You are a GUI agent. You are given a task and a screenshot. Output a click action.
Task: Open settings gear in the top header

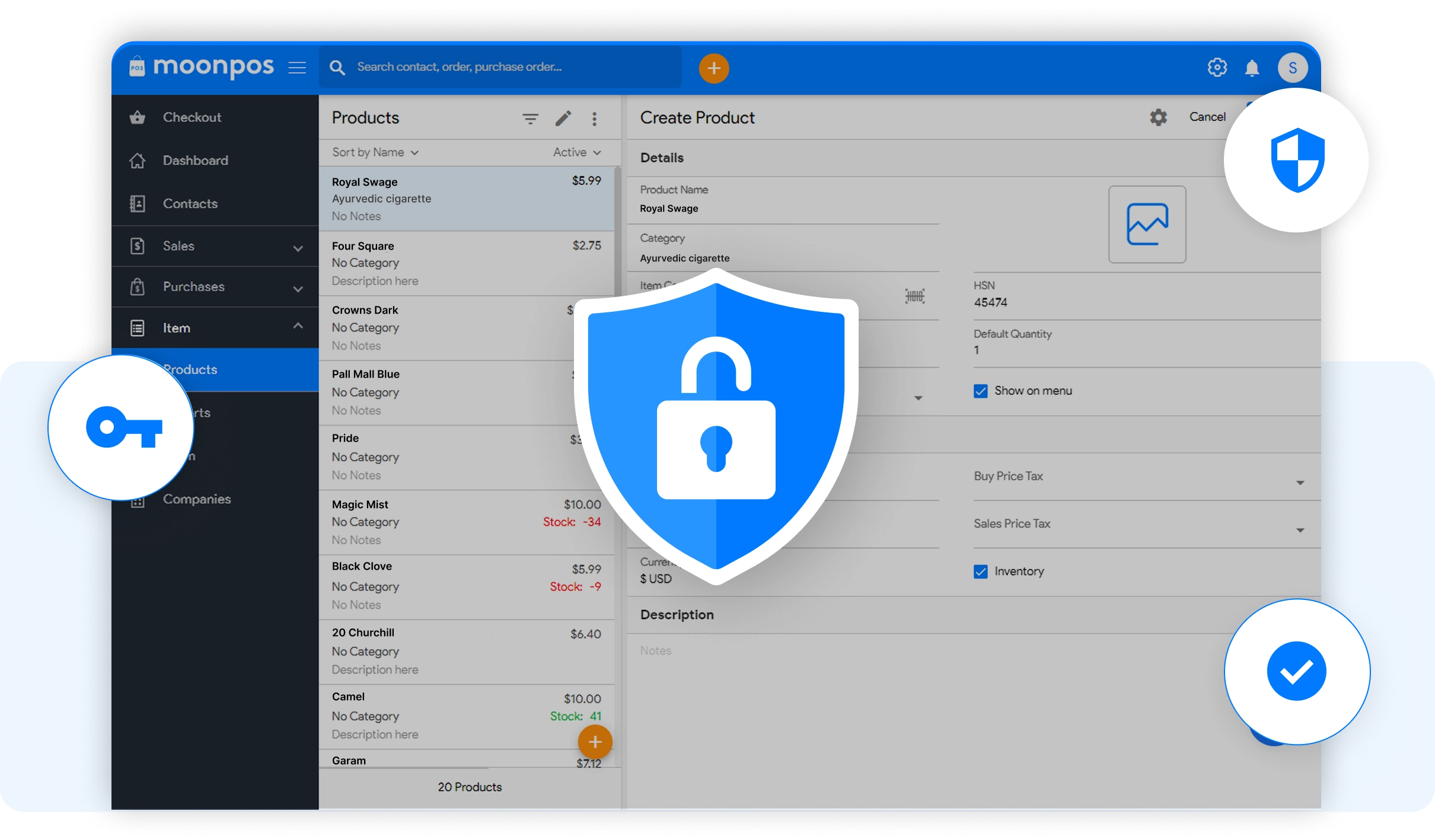tap(1217, 68)
